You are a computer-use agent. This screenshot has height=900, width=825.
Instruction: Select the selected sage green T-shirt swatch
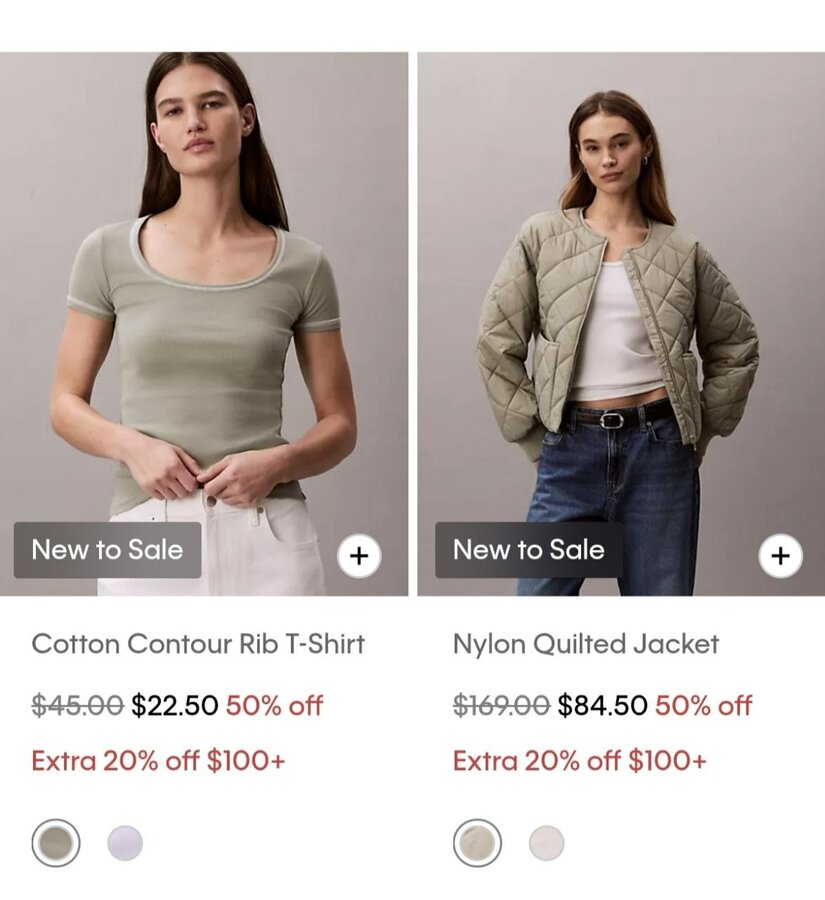56,843
